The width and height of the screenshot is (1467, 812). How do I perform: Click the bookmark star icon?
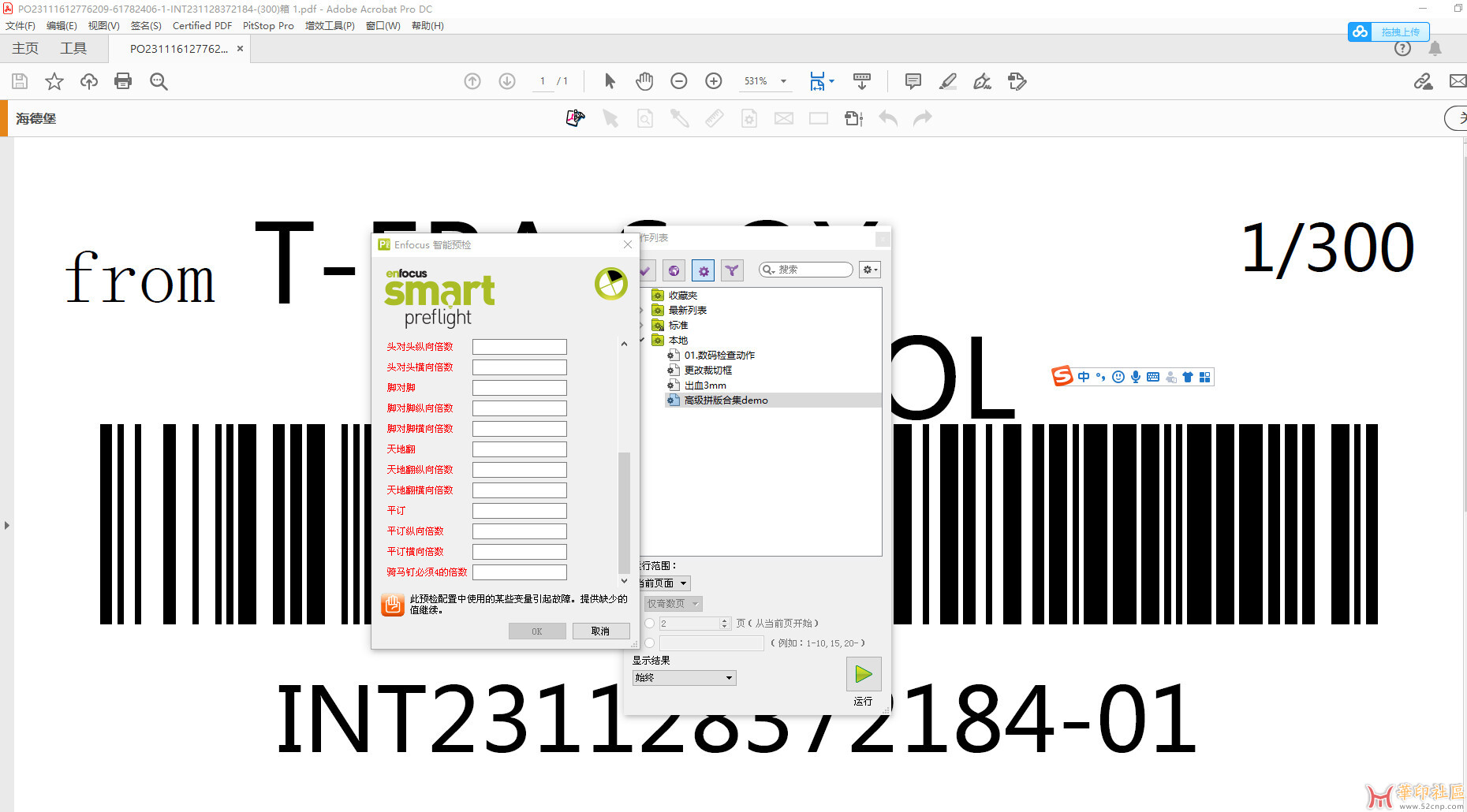pos(54,81)
